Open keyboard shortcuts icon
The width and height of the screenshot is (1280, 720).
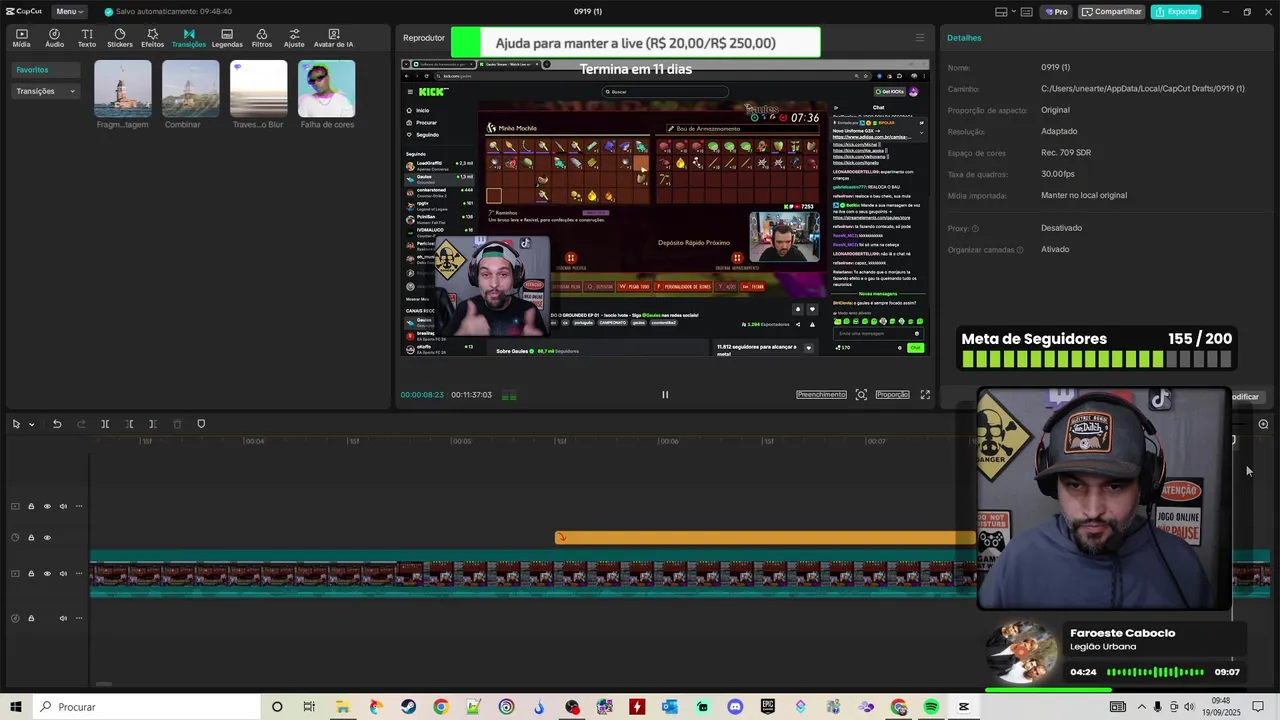[1026, 12]
